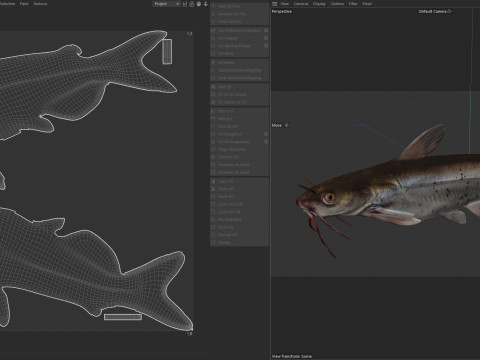Run Align UV Islands
The image size is (480, 360).
tap(239, 149)
